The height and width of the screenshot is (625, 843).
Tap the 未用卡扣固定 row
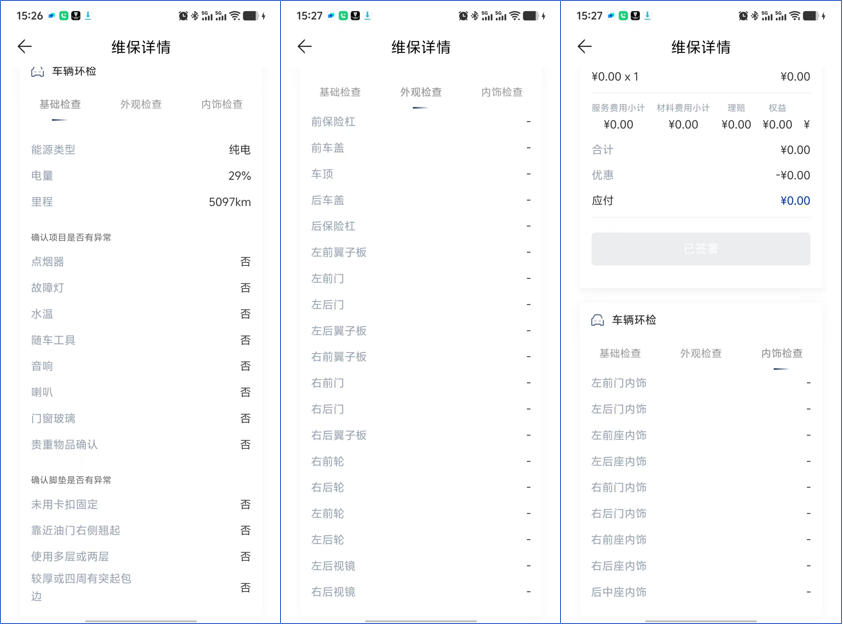point(141,505)
